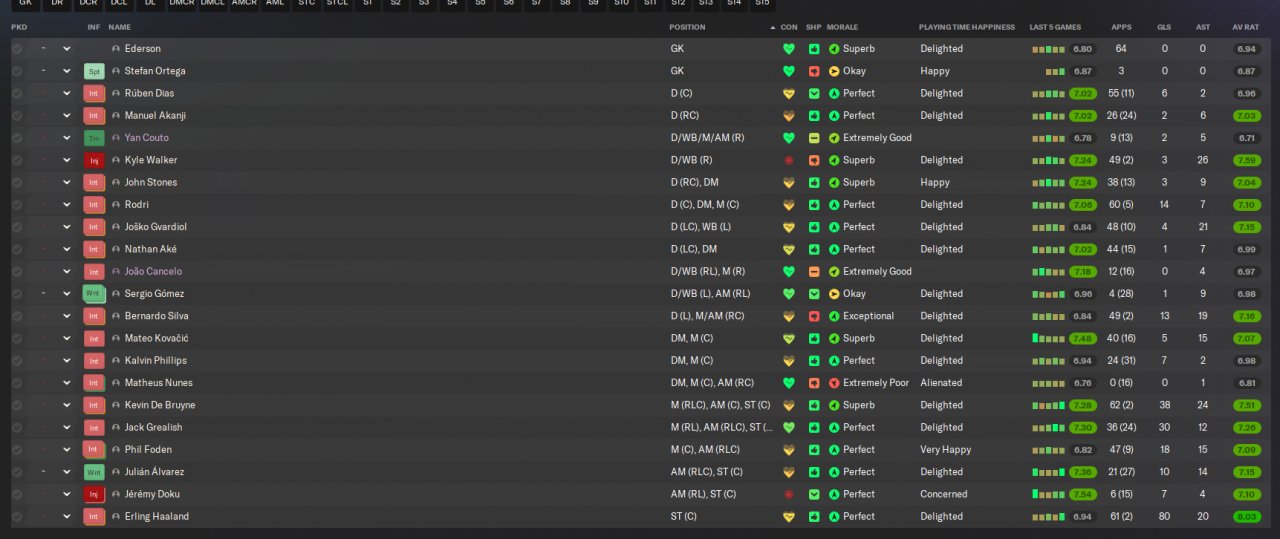Click Matheus Nunes's Alienated happiness status
1280x539 pixels.
[x=941, y=383]
